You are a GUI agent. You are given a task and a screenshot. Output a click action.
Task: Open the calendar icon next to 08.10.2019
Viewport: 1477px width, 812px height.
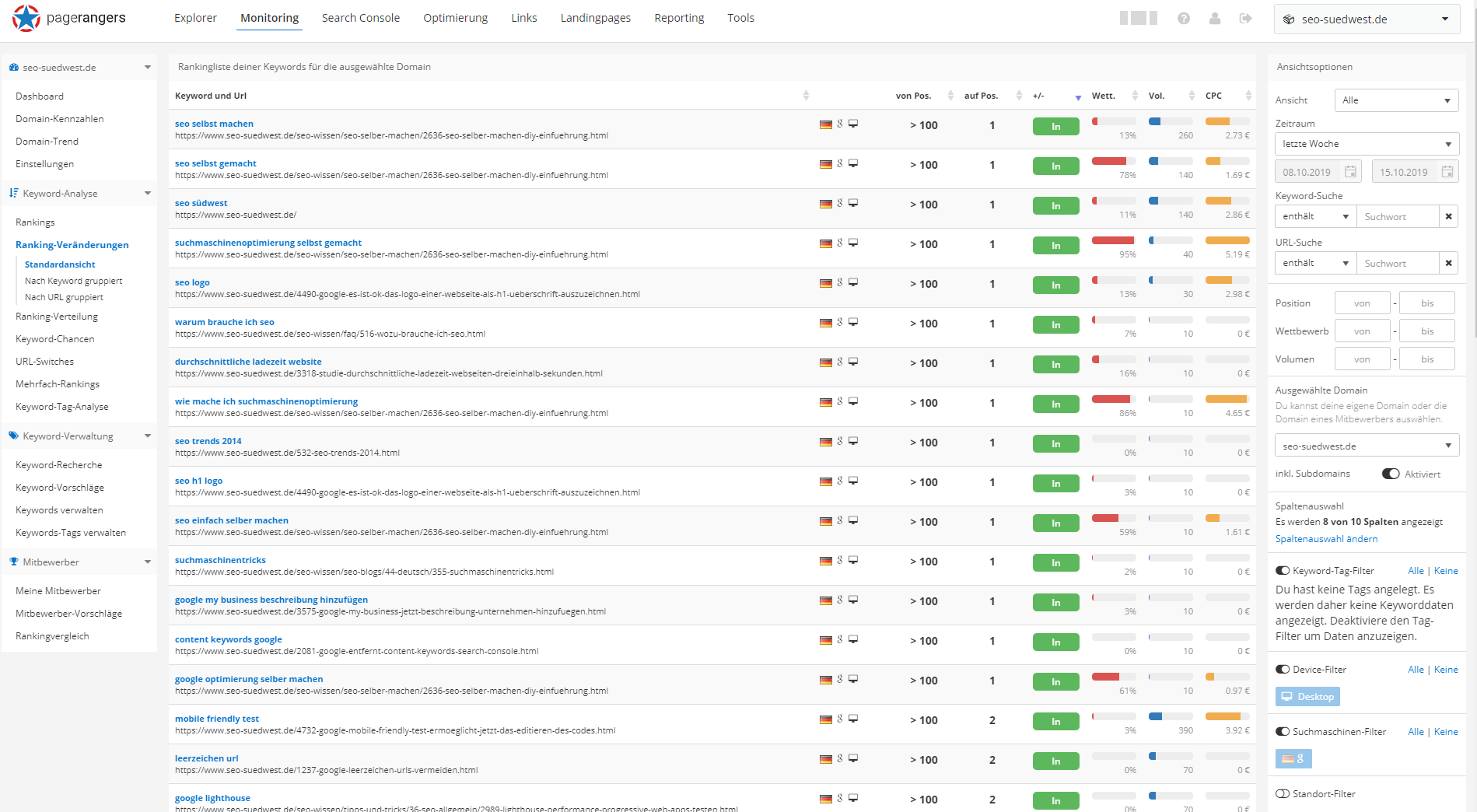[x=1351, y=171]
